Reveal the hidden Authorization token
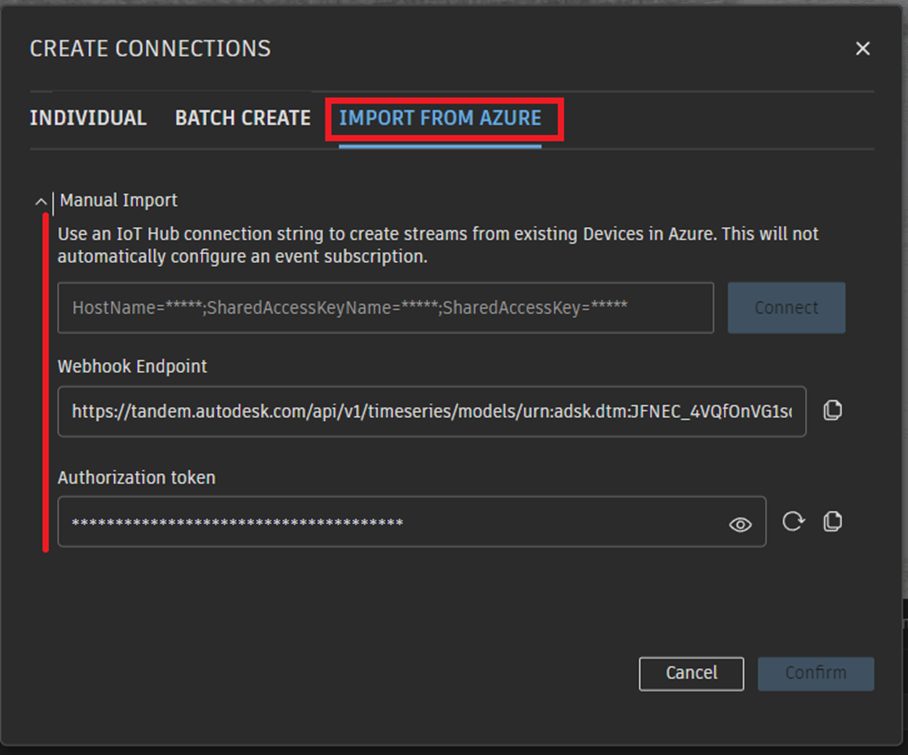 click(x=740, y=524)
